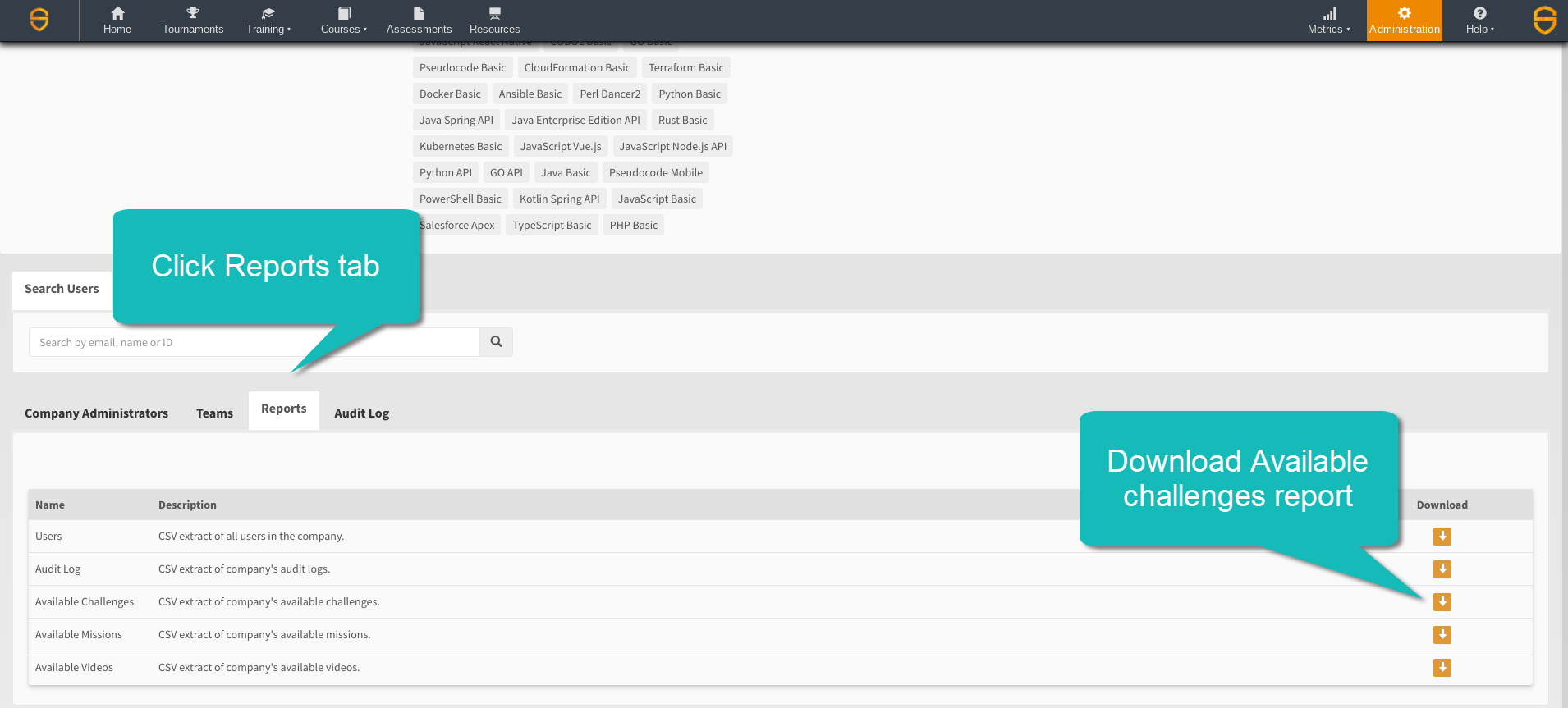Screen dimensions: 1568x708
Task: Select the Teams tab
Action: click(214, 413)
